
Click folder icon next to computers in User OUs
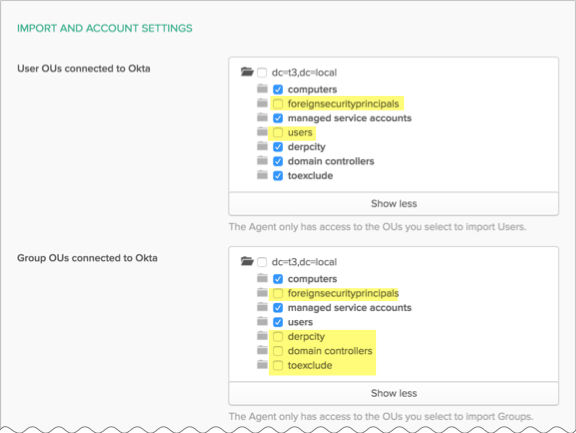(262, 89)
